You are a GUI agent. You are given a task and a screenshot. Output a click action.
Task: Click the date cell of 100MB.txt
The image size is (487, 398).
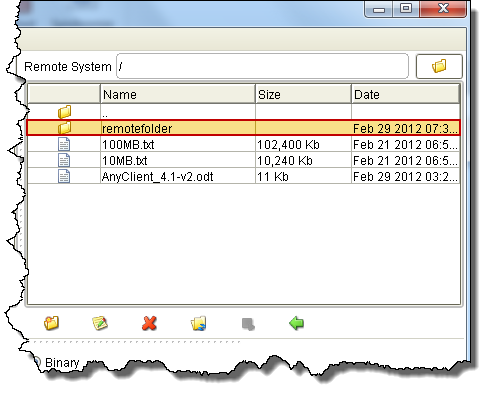tap(405, 144)
